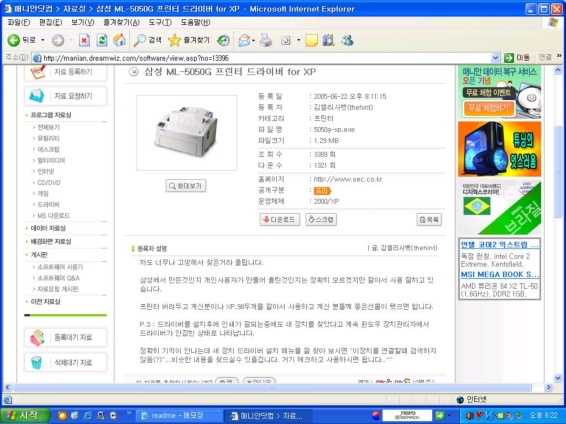Open the 편집(E) menu
566x424 pixels.
click(x=51, y=22)
